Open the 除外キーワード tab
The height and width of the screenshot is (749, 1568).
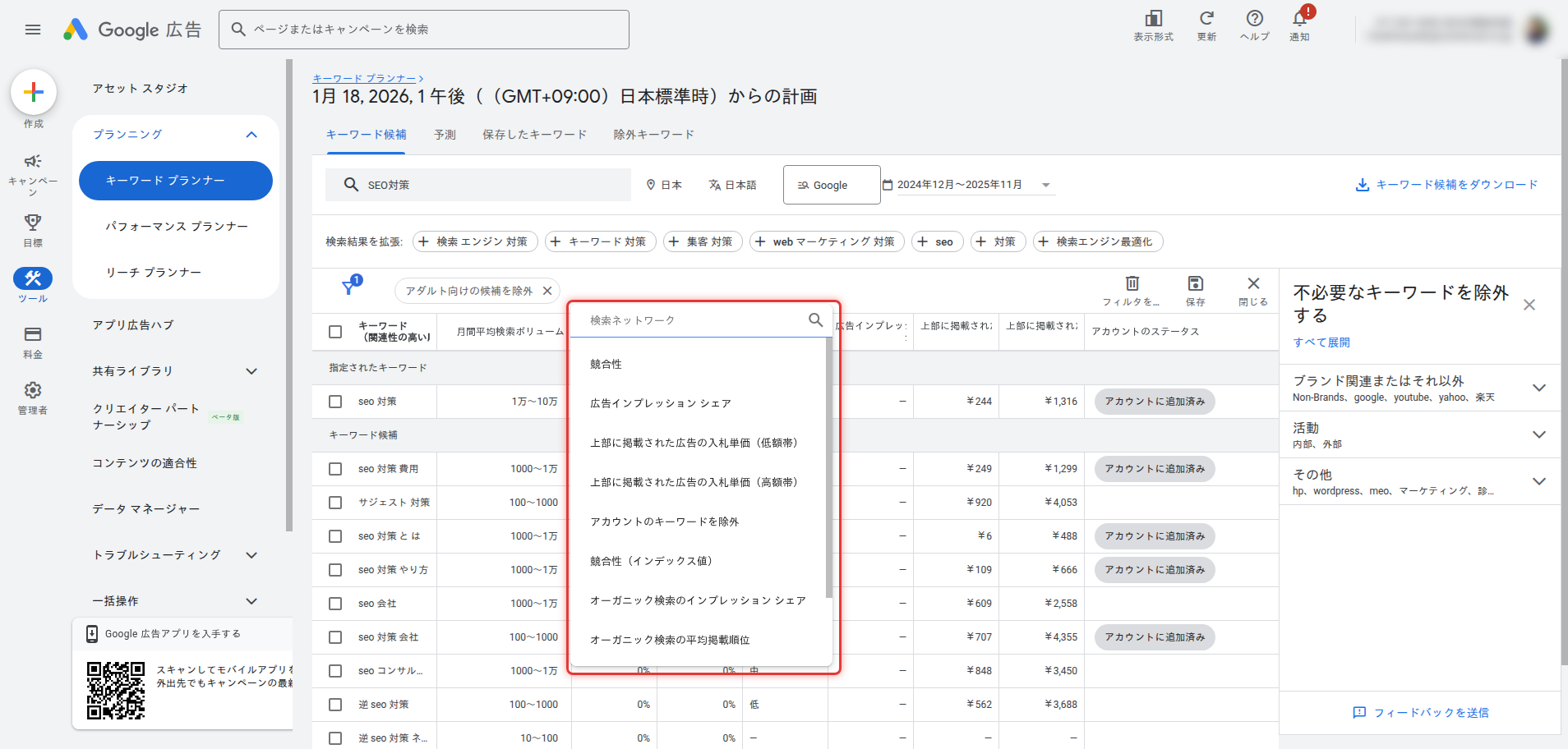[653, 134]
